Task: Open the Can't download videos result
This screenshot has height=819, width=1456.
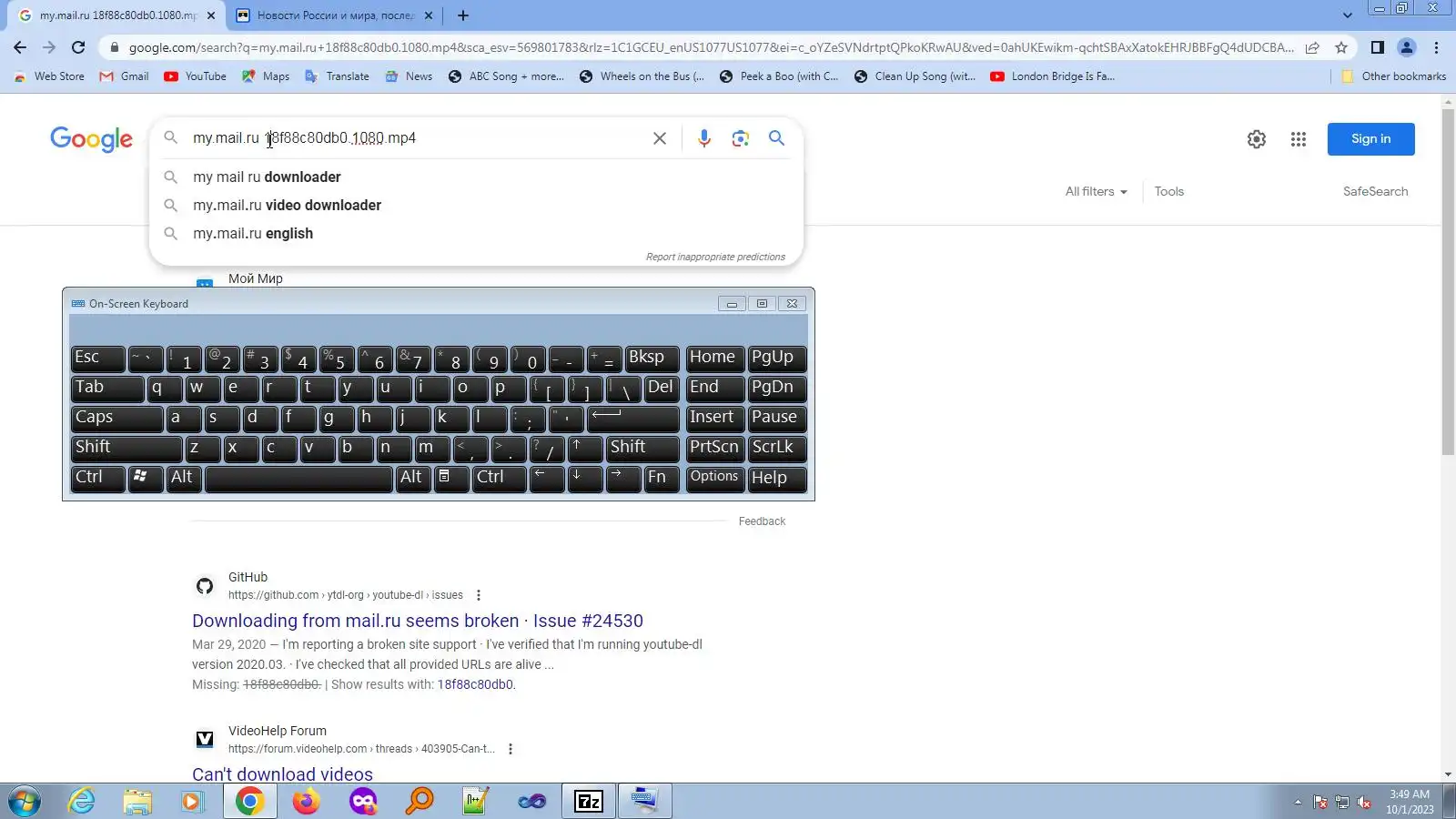Action: (282, 774)
